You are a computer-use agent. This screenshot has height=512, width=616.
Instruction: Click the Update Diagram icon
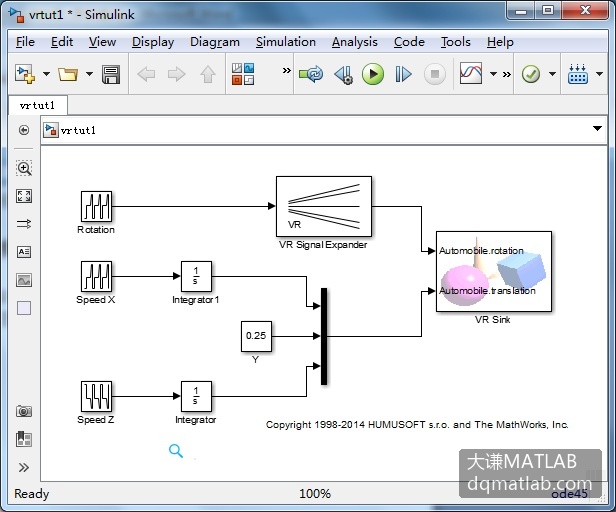pyautogui.click(x=311, y=74)
